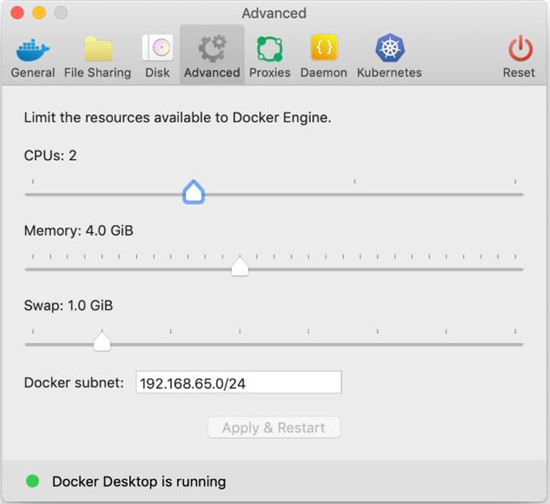The height and width of the screenshot is (504, 550).
Task: Open the Kubernetes wheel icon
Action: [390, 48]
